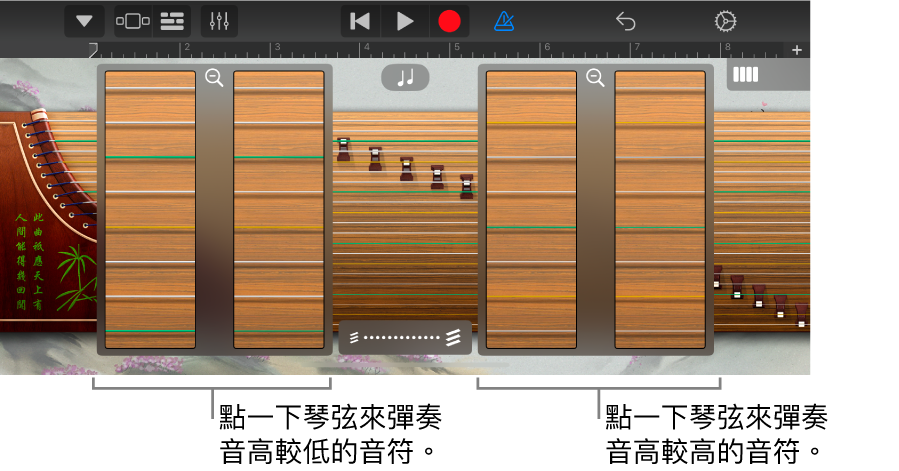Screen dimensions: 899x471
Task: Start playback with the Play button
Action: tap(405, 22)
